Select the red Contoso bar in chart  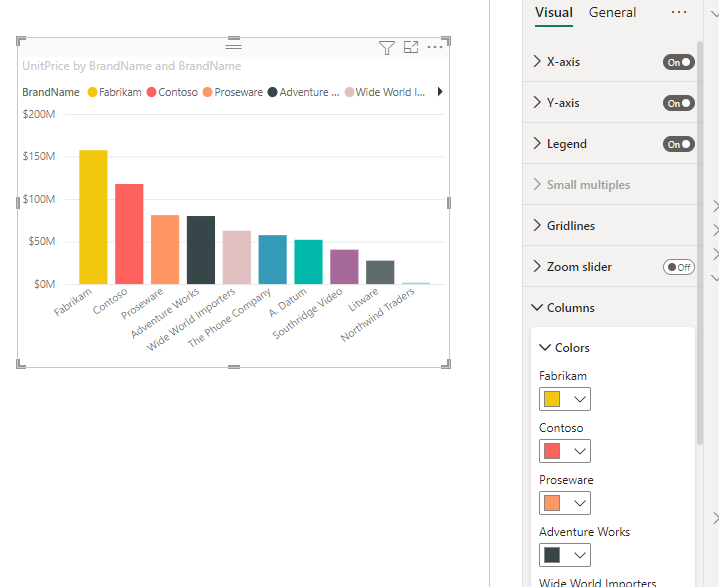click(129, 234)
